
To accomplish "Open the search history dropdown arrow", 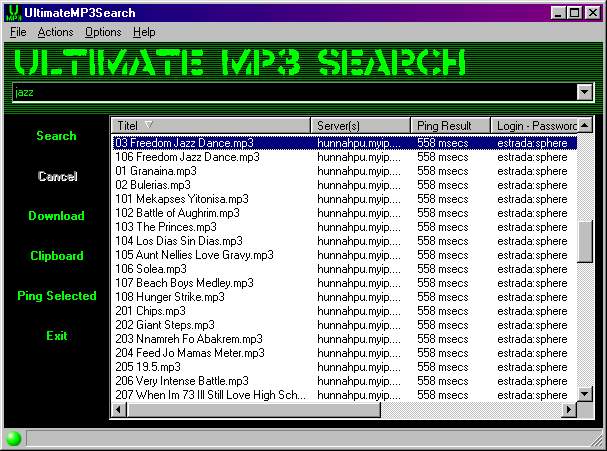I will pyautogui.click(x=585, y=92).
